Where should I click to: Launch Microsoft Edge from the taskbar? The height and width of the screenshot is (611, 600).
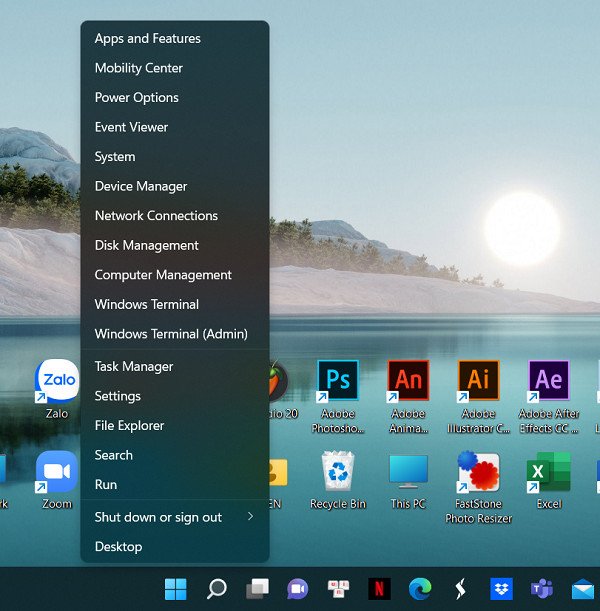coord(420,589)
